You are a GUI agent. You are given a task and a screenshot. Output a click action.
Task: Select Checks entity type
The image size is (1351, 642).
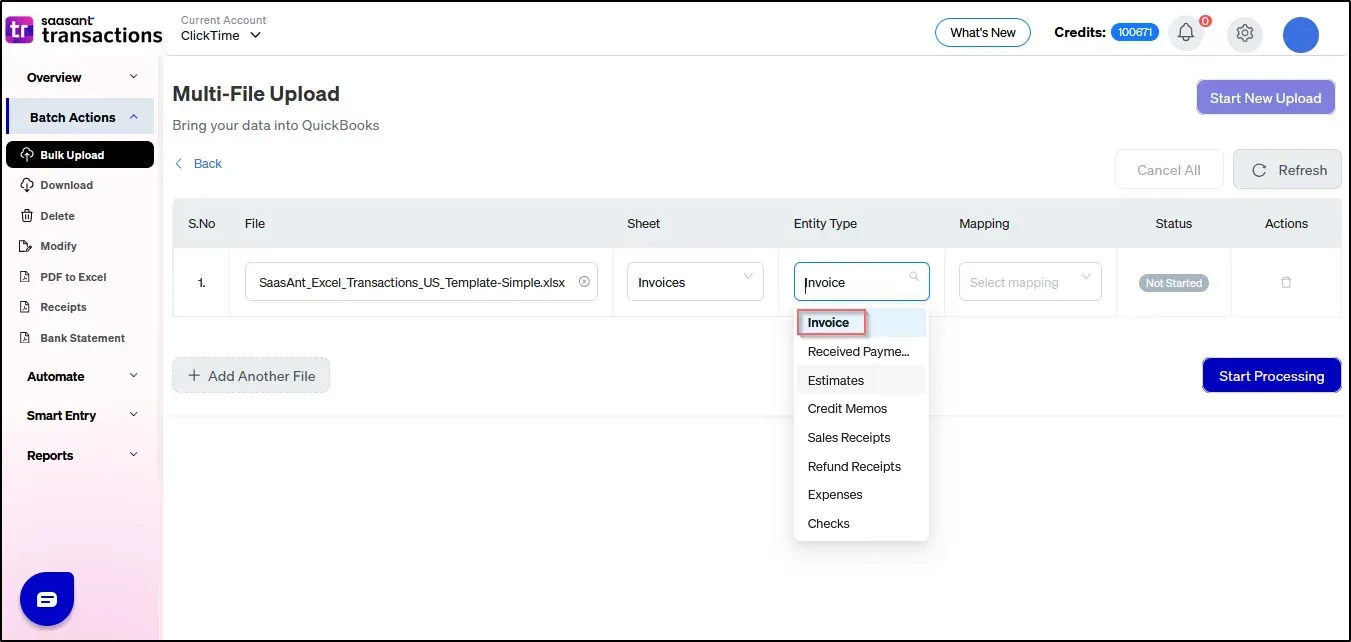click(861, 523)
